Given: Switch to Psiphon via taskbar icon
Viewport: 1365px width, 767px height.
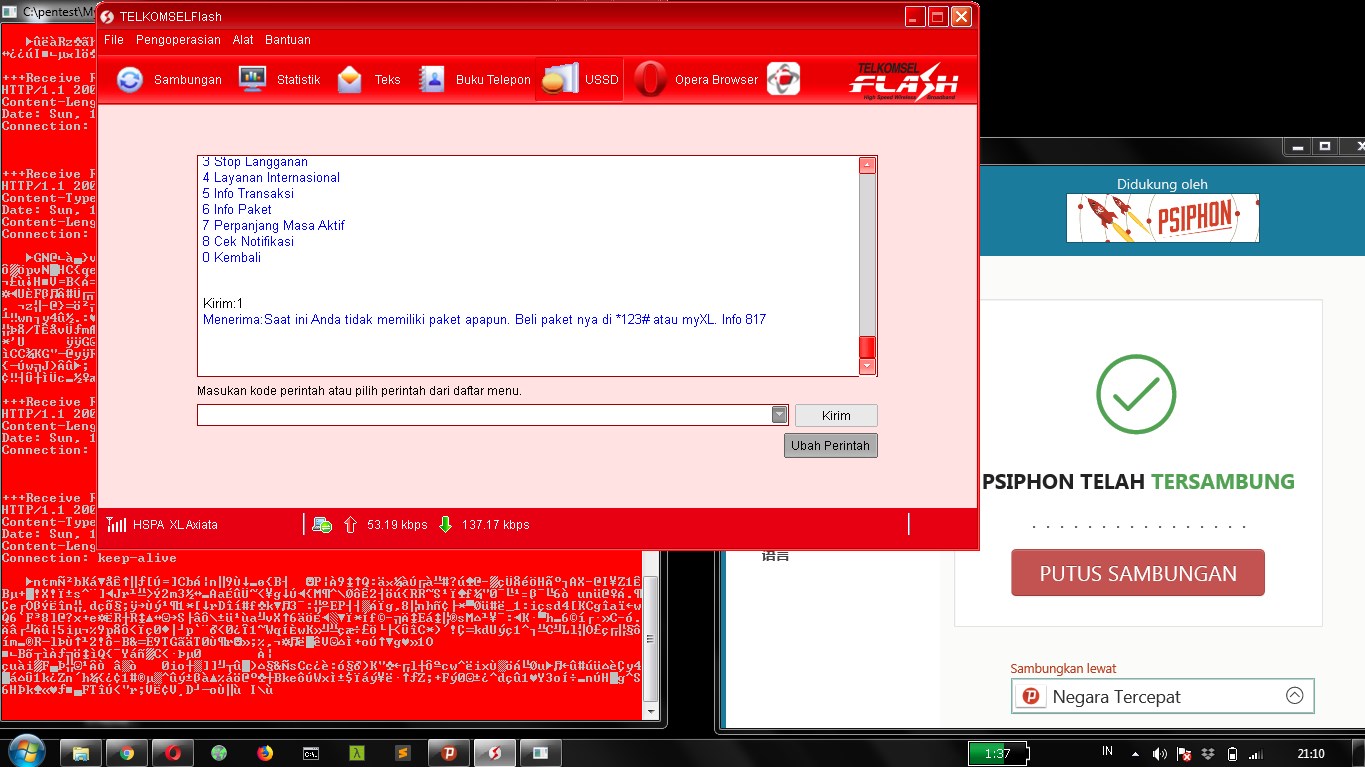Looking at the screenshot, I should pyautogui.click(x=449, y=753).
